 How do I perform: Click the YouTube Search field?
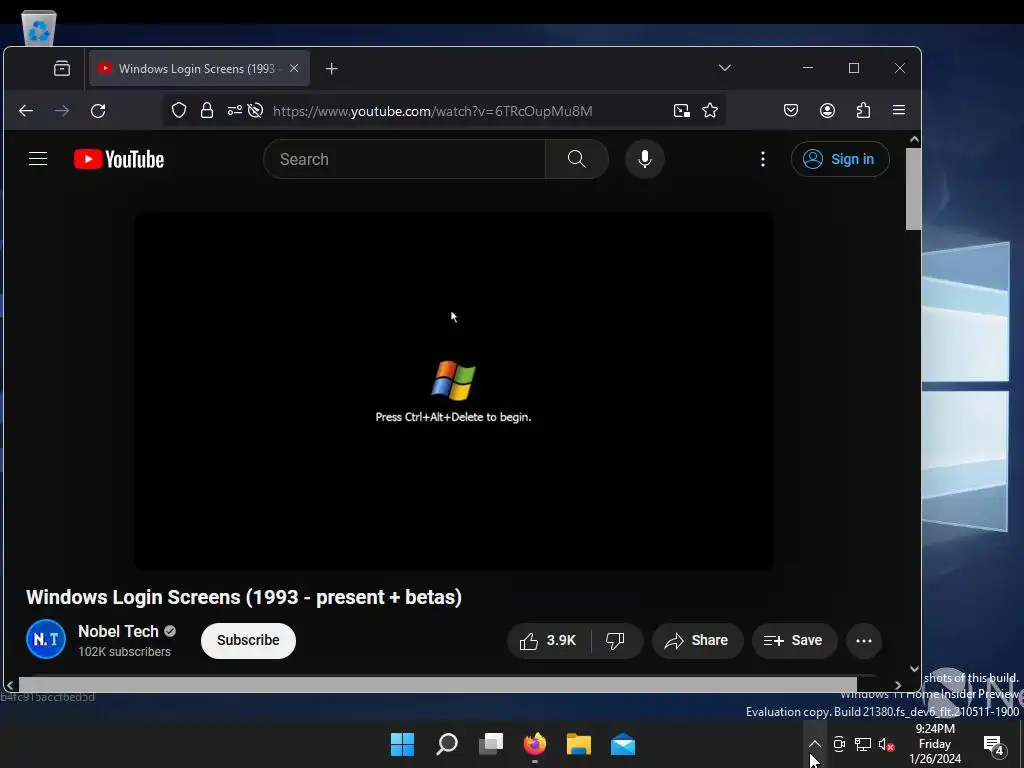(x=404, y=159)
